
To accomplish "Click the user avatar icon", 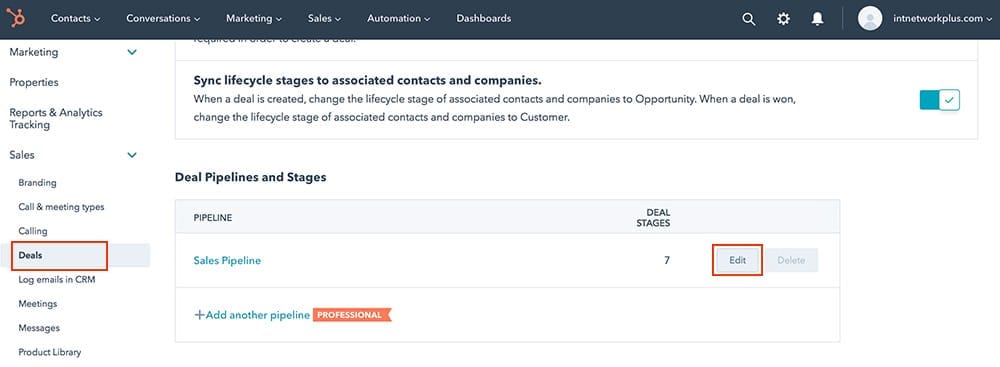I will click(870, 19).
